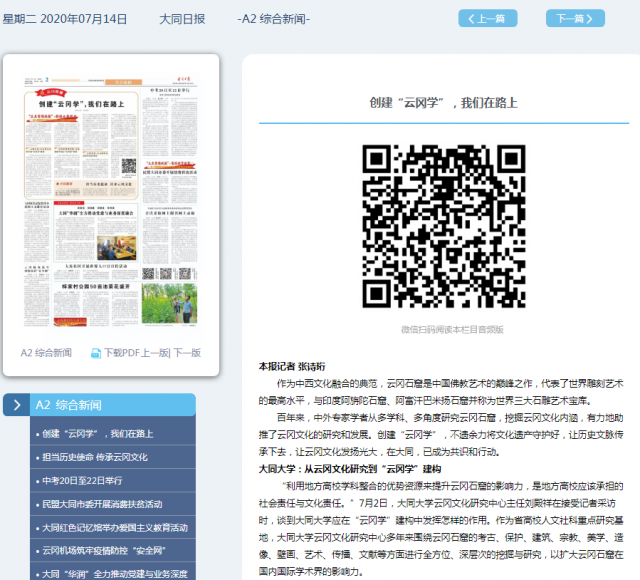Click the oilseed flower photo in thumbnail
The width and height of the screenshot is (640, 580).
(x=169, y=303)
